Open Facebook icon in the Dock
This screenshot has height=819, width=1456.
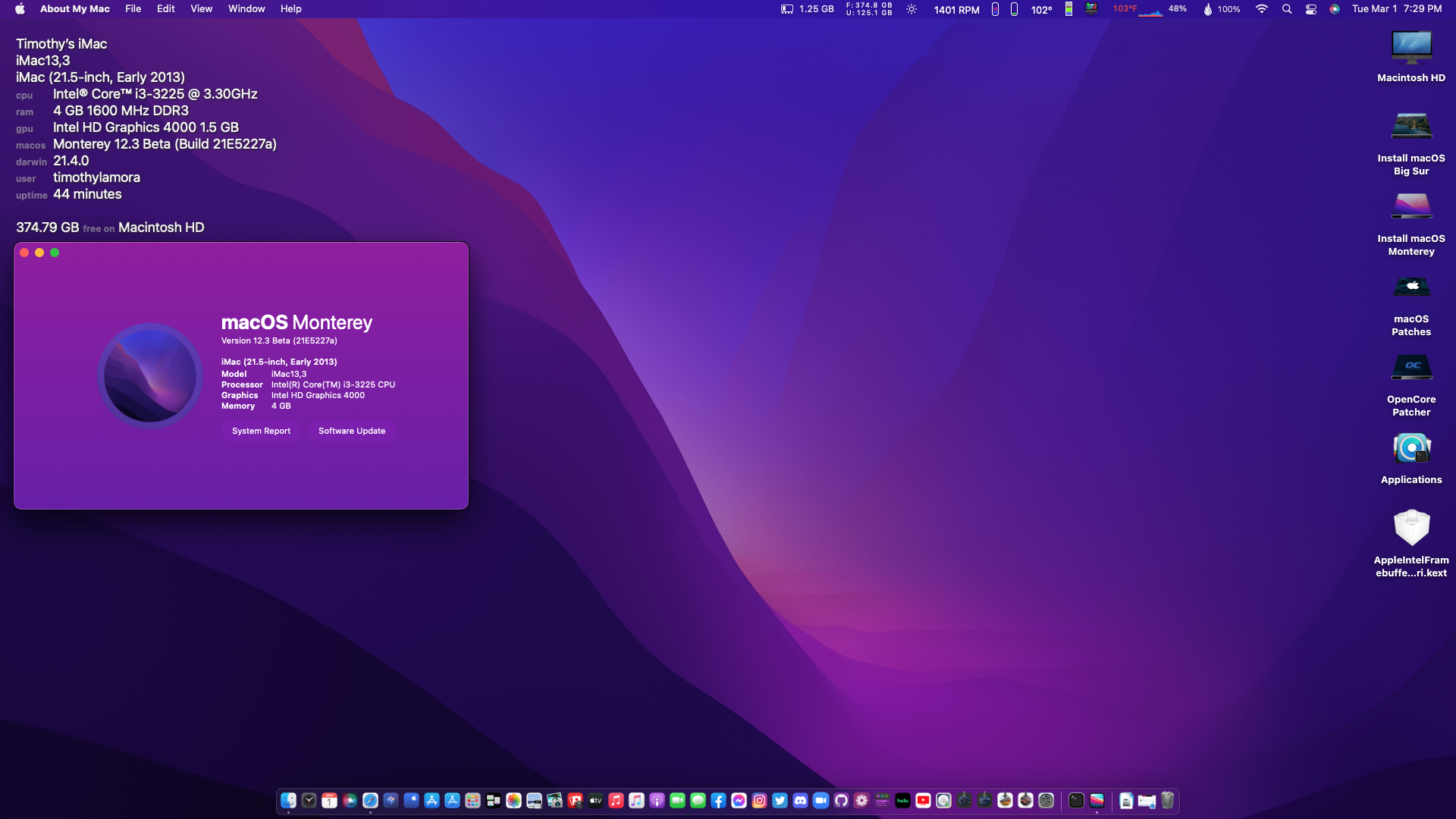719,800
